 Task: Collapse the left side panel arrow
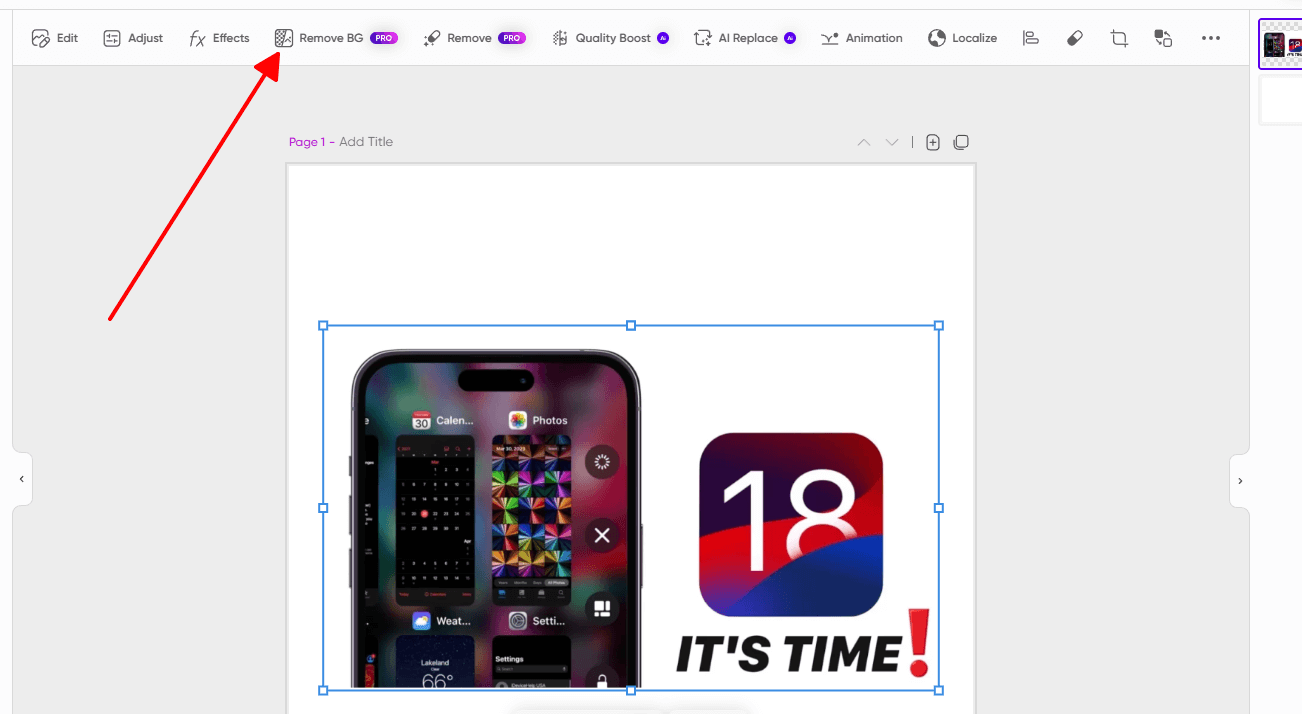[22, 480]
